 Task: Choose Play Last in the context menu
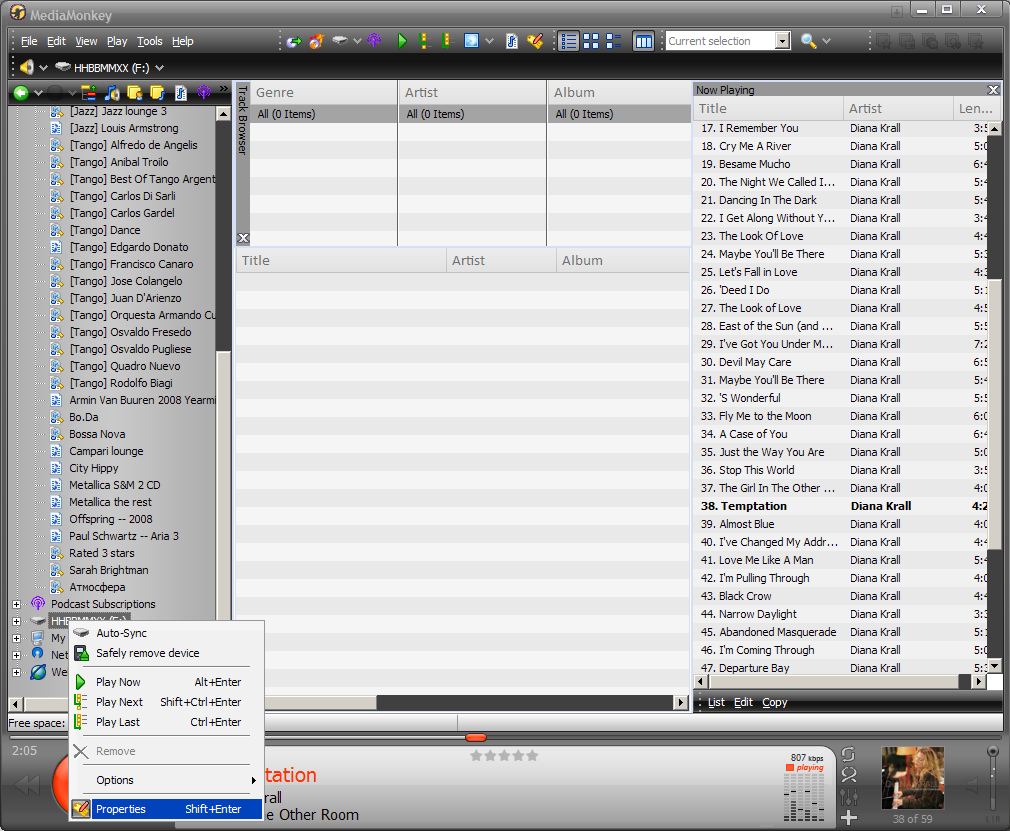tap(166, 722)
